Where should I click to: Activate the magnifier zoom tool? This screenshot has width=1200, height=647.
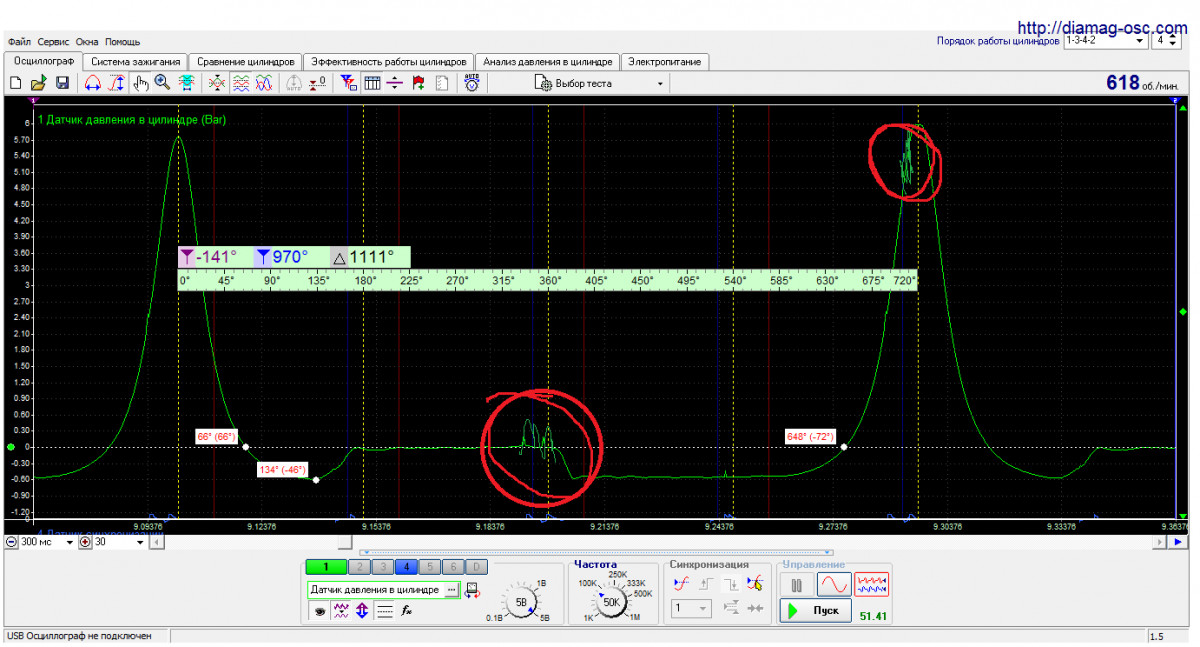point(162,84)
